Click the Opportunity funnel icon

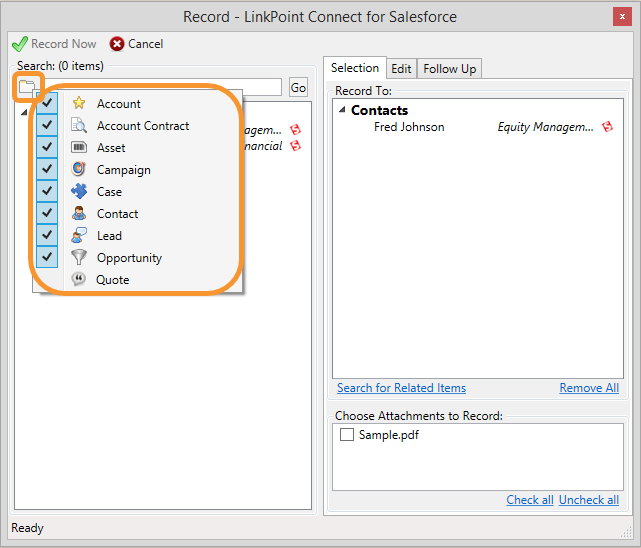click(78, 257)
